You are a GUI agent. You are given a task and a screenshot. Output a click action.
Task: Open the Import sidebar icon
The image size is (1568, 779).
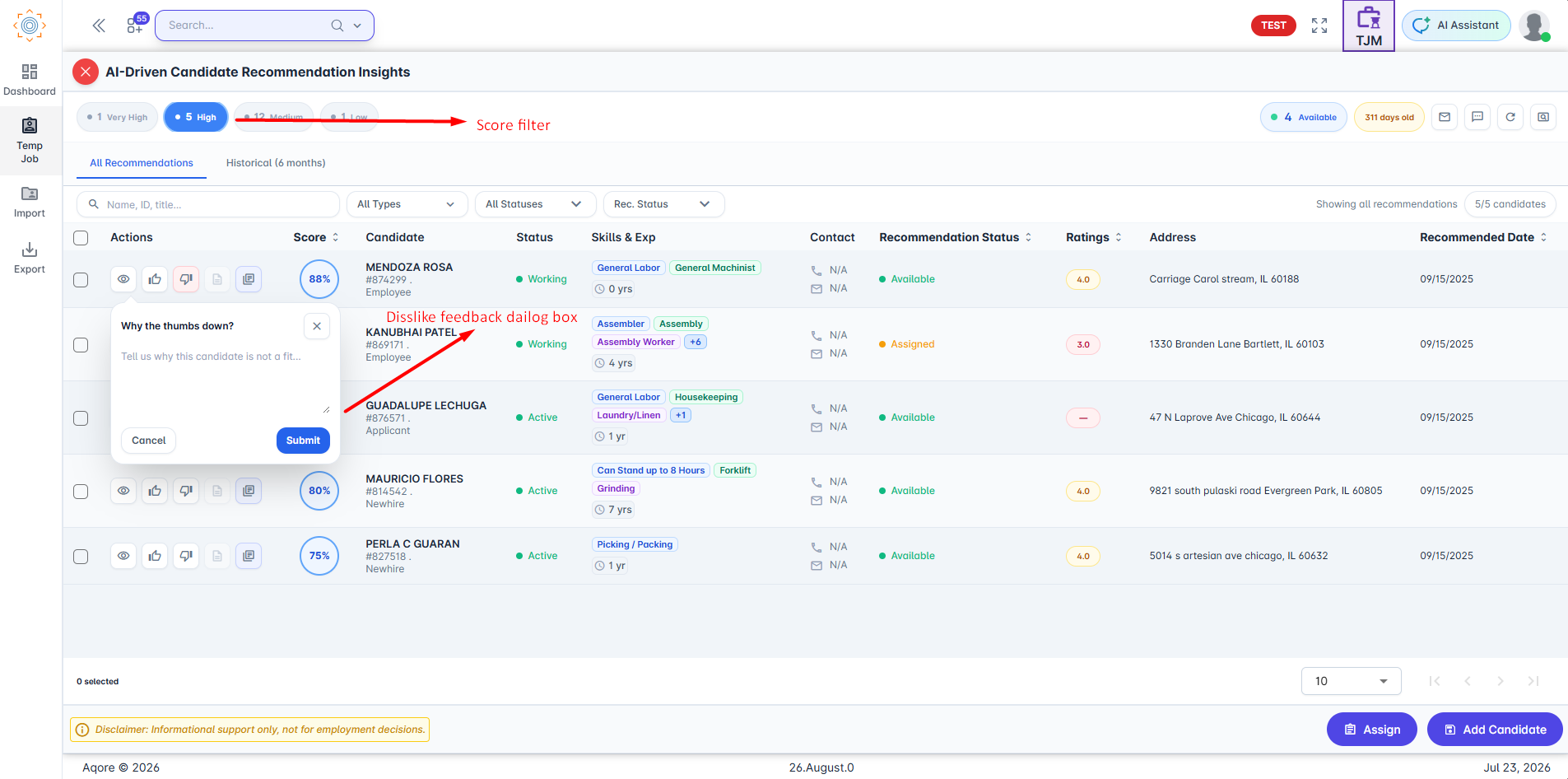30,202
